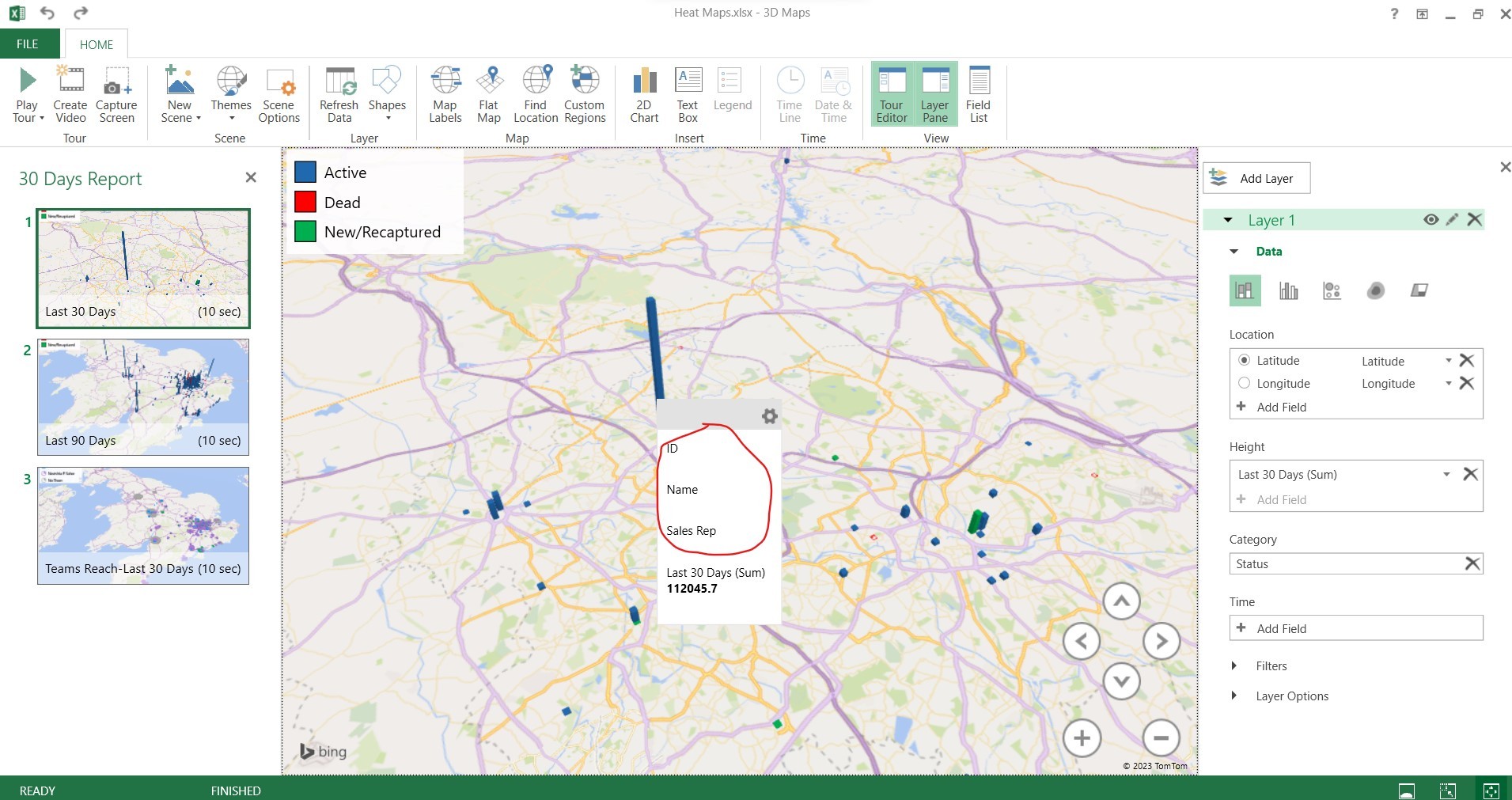Viewport: 1512px width, 800px height.
Task: Click the blue Active legend swatch
Action: coord(305,173)
